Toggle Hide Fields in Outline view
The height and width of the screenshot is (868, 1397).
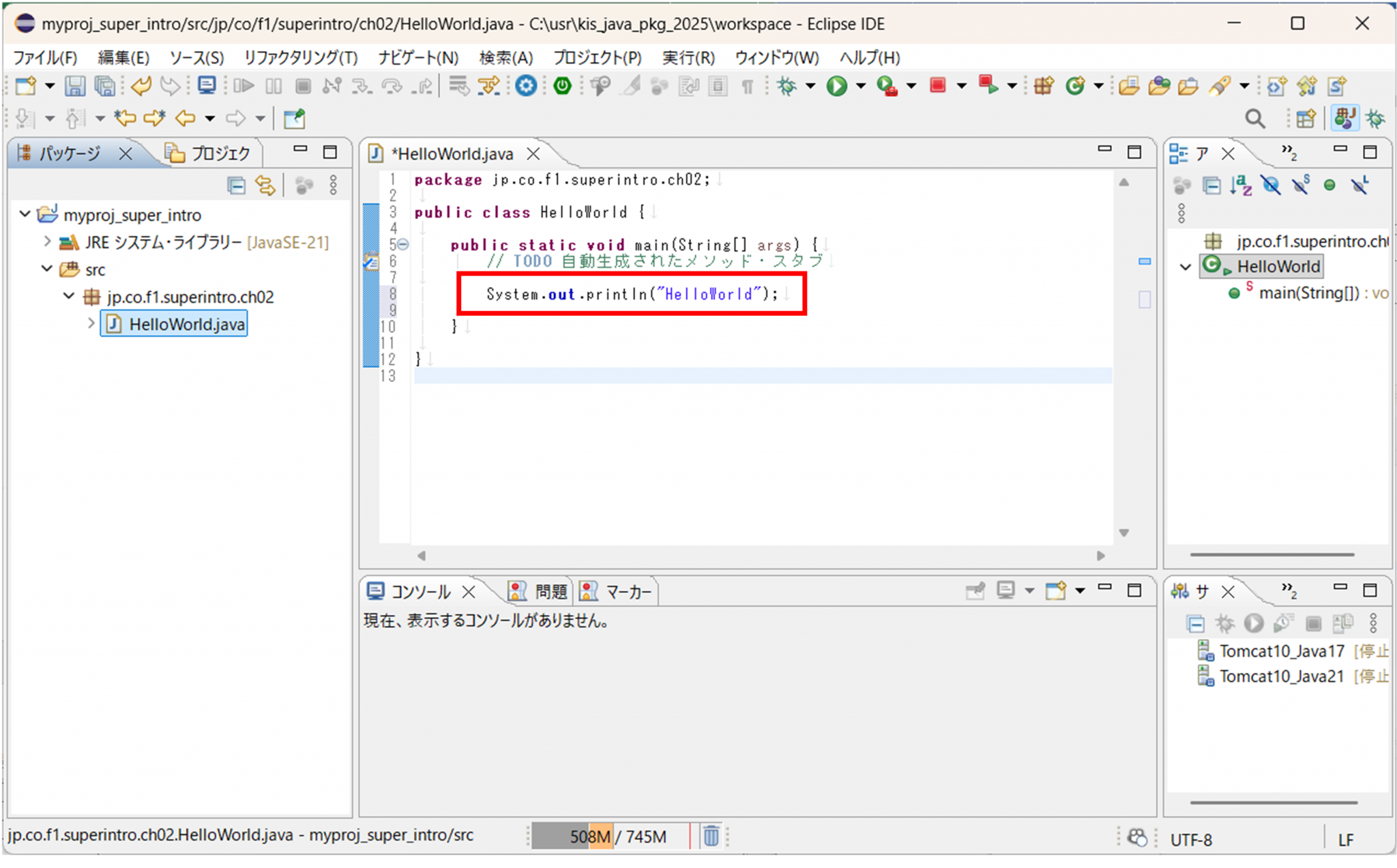coord(1271,185)
